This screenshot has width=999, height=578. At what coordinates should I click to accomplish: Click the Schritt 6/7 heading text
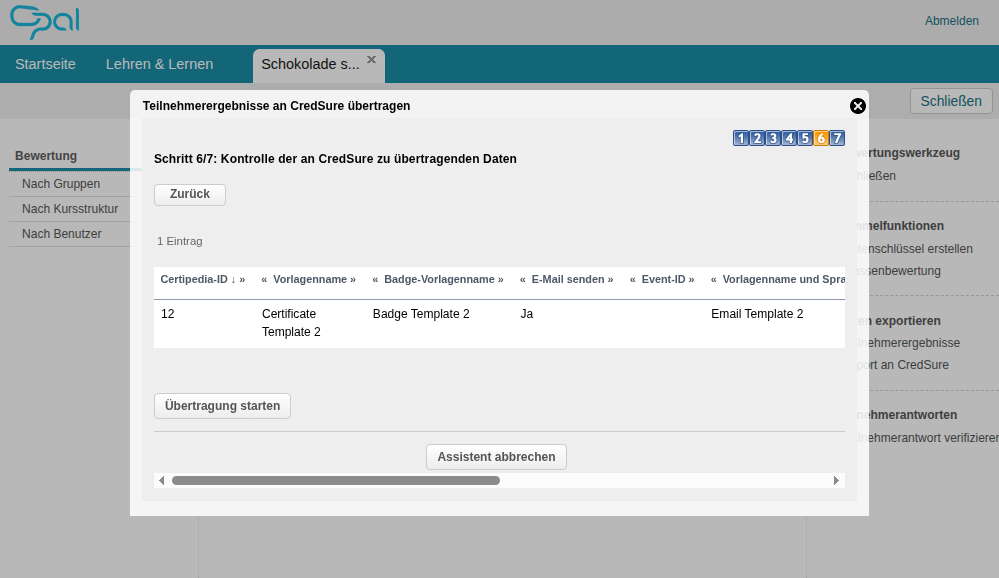click(x=335, y=159)
